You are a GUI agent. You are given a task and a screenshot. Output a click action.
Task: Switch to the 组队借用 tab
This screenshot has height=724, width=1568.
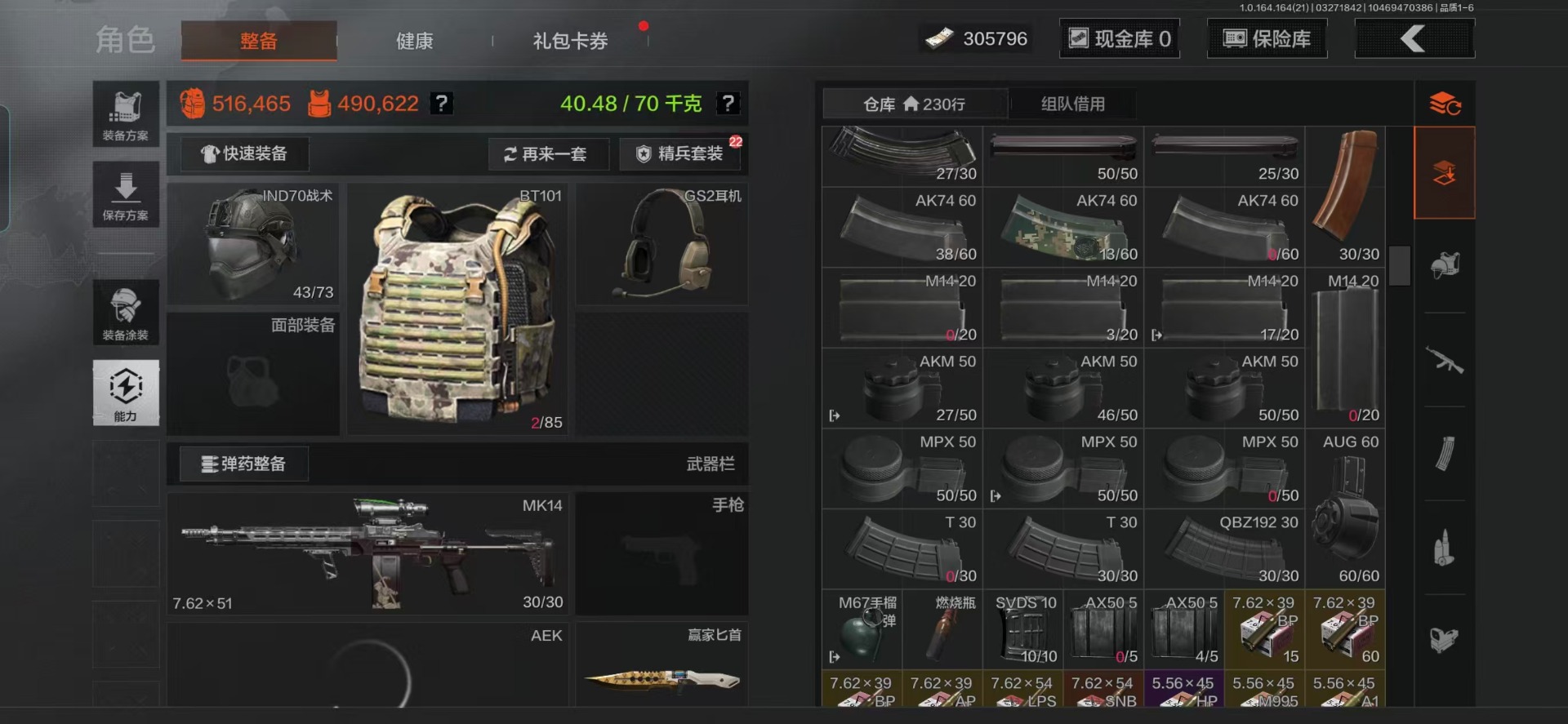tap(1072, 104)
